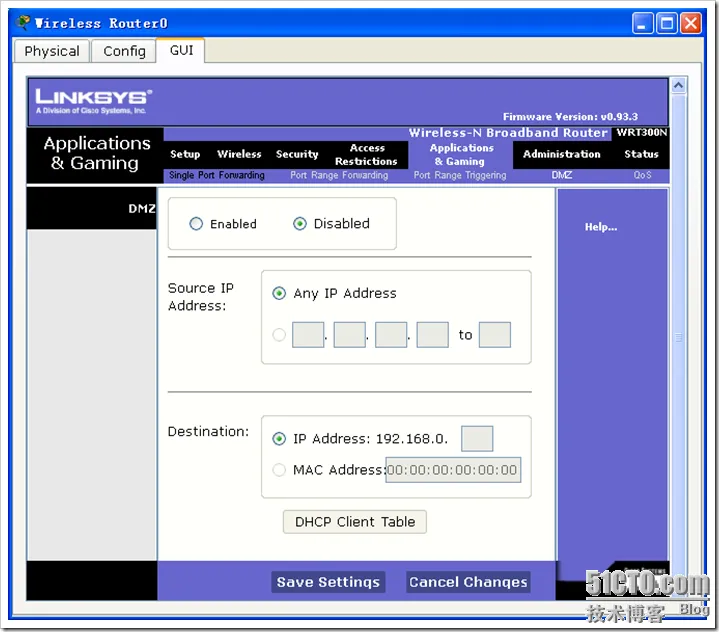Open the Status menu
The width and height of the screenshot is (719, 632).
641,154
